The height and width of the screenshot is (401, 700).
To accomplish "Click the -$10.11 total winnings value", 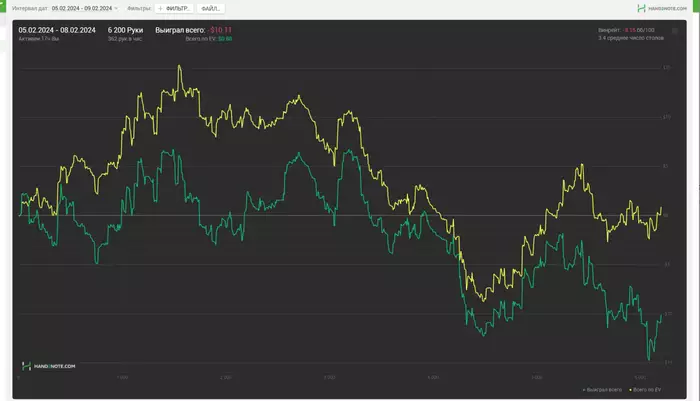I will click(x=220, y=30).
